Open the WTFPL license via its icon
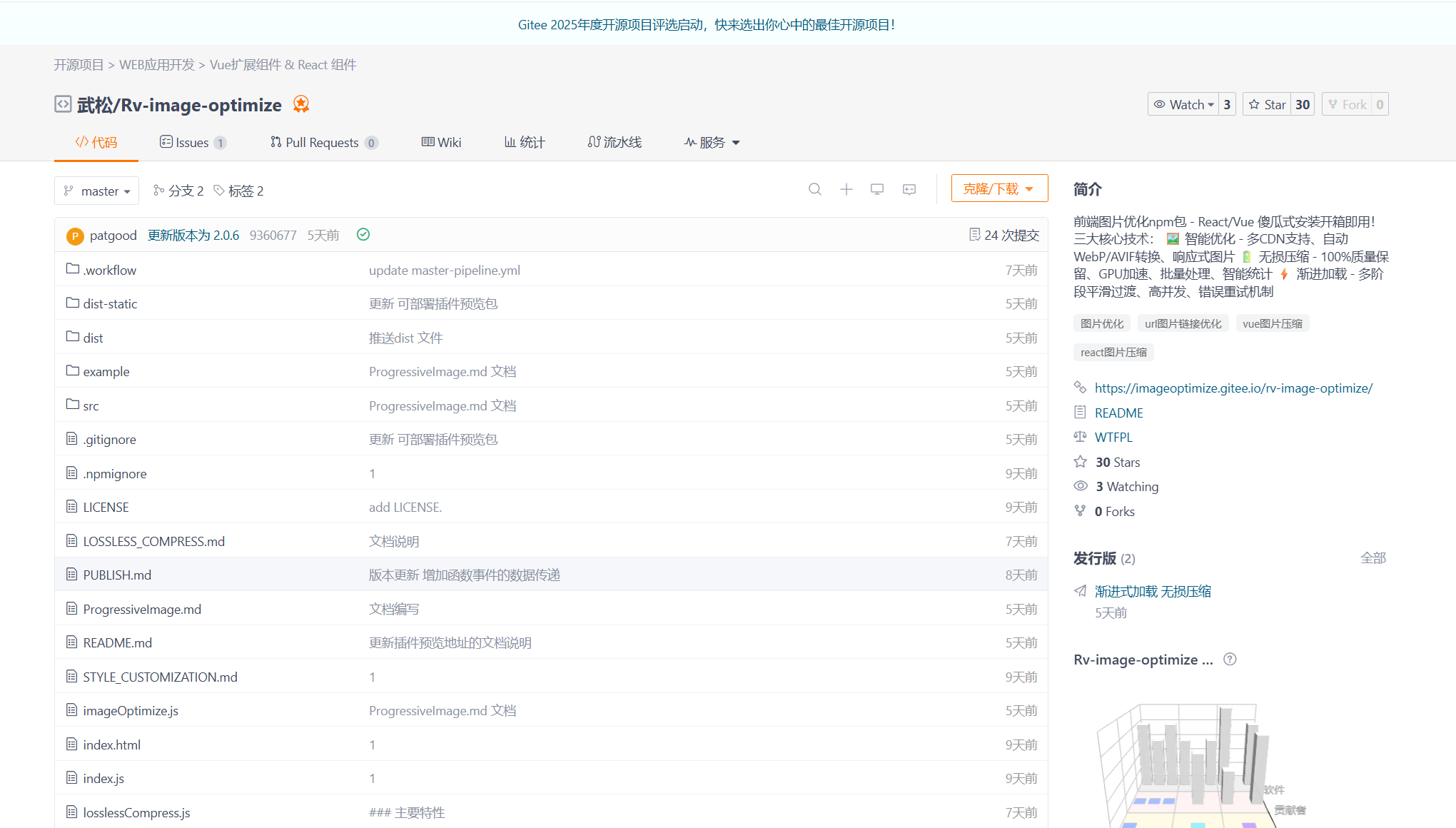The image size is (1456, 828). tap(1081, 437)
